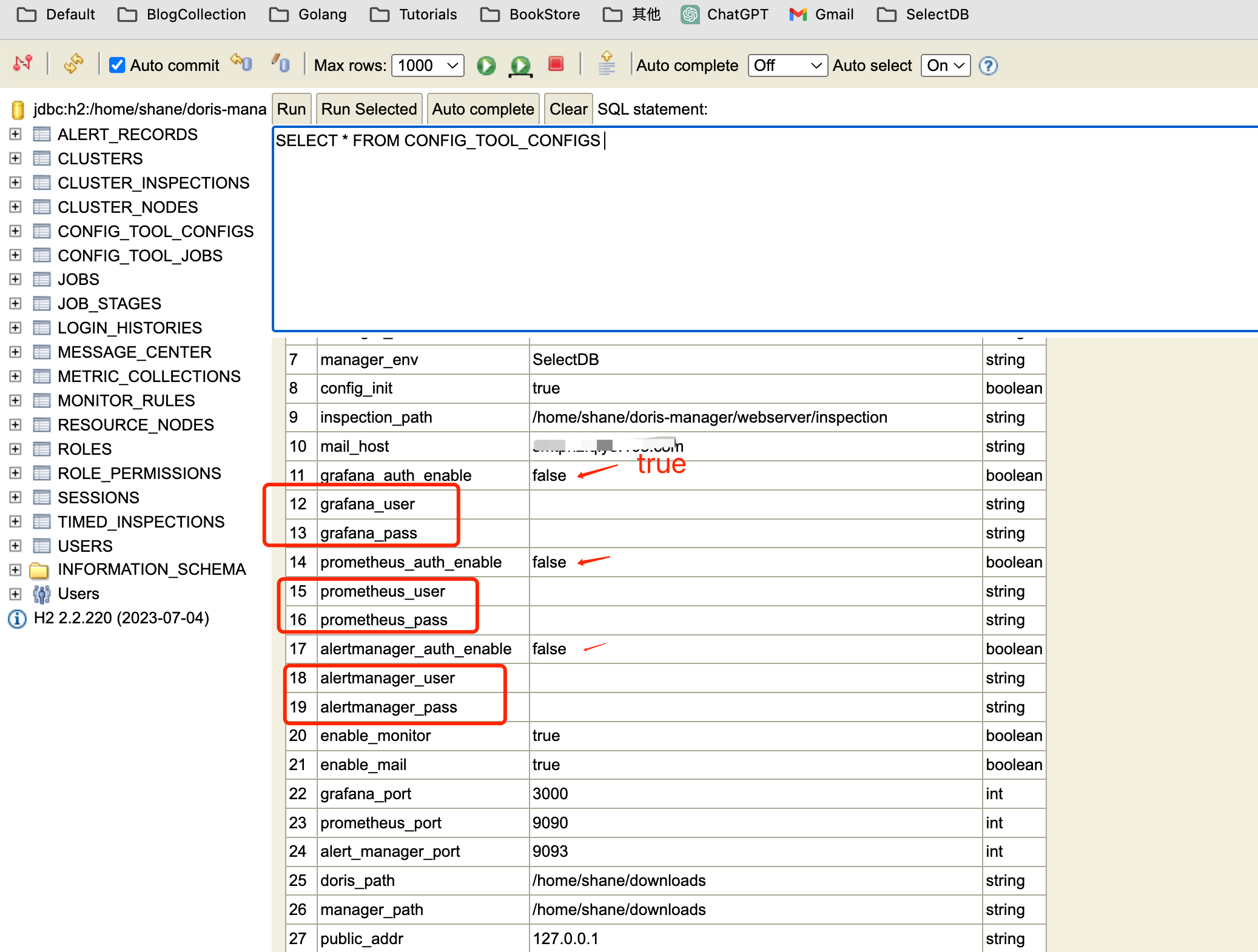Click the Refresh icon in toolbar

tap(73, 64)
